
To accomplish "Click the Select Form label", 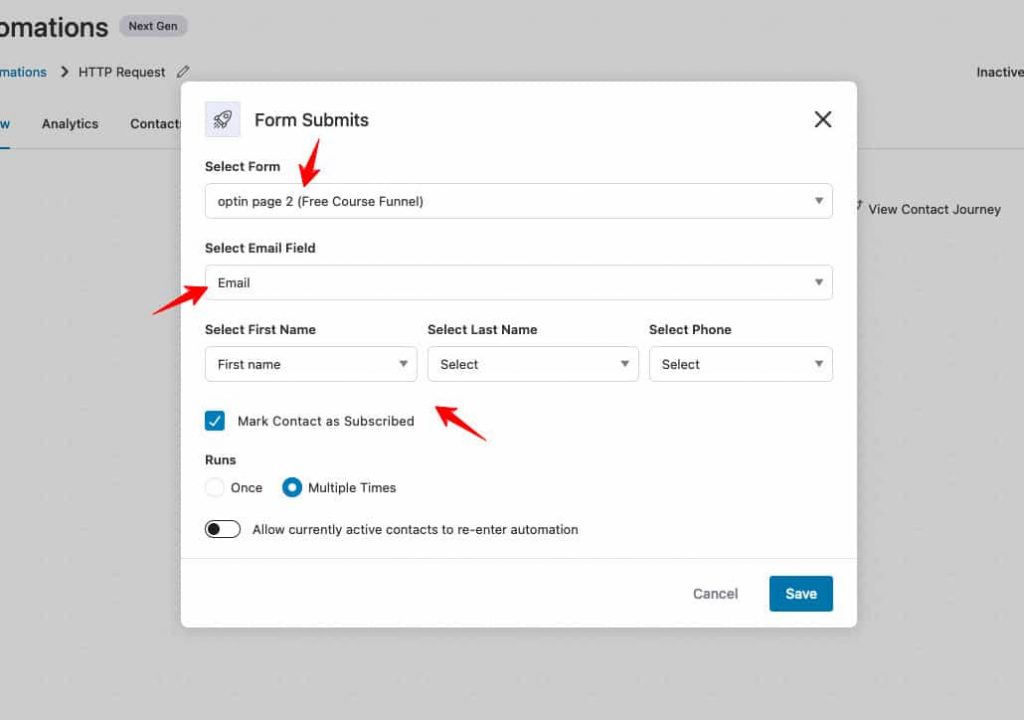I will click(x=242, y=167).
